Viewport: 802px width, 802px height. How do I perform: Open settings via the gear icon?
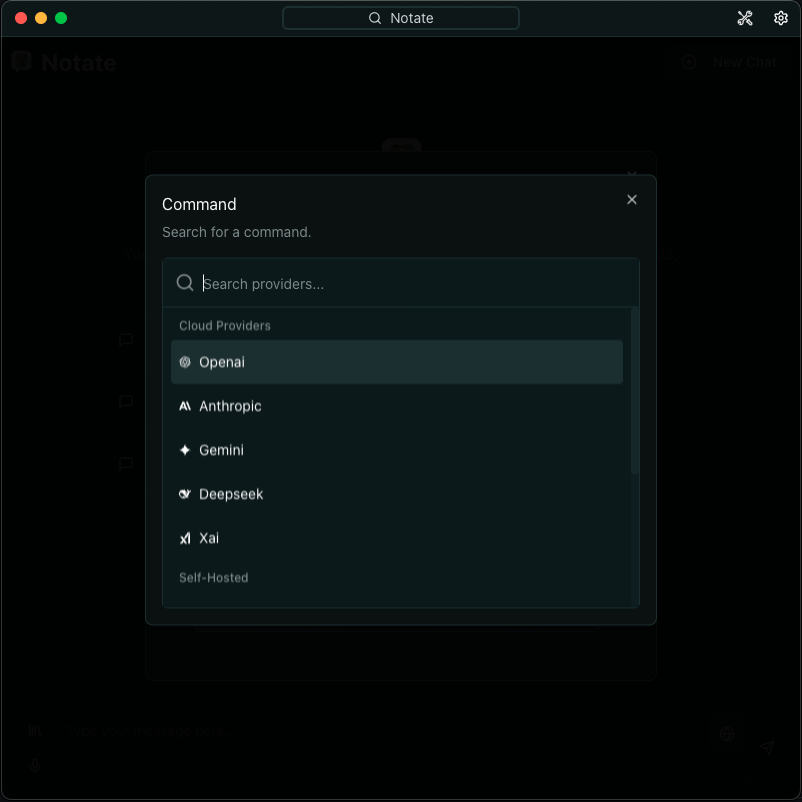coord(781,18)
